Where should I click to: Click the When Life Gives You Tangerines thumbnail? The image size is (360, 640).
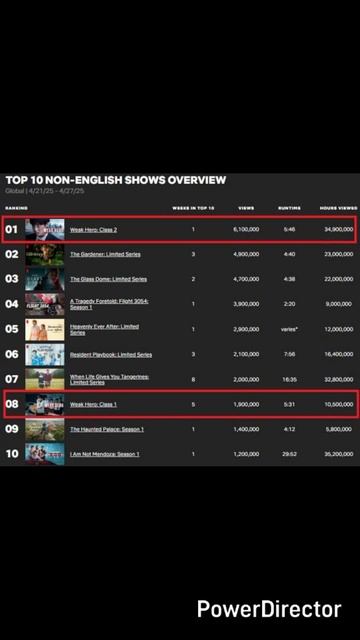pyautogui.click(x=45, y=379)
